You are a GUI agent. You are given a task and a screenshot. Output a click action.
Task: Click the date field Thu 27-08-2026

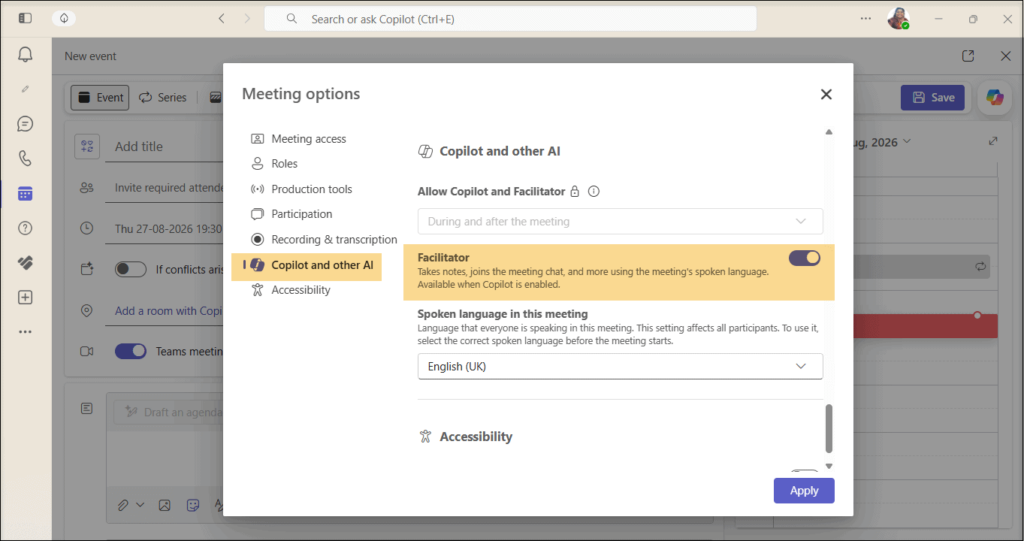(x=168, y=229)
